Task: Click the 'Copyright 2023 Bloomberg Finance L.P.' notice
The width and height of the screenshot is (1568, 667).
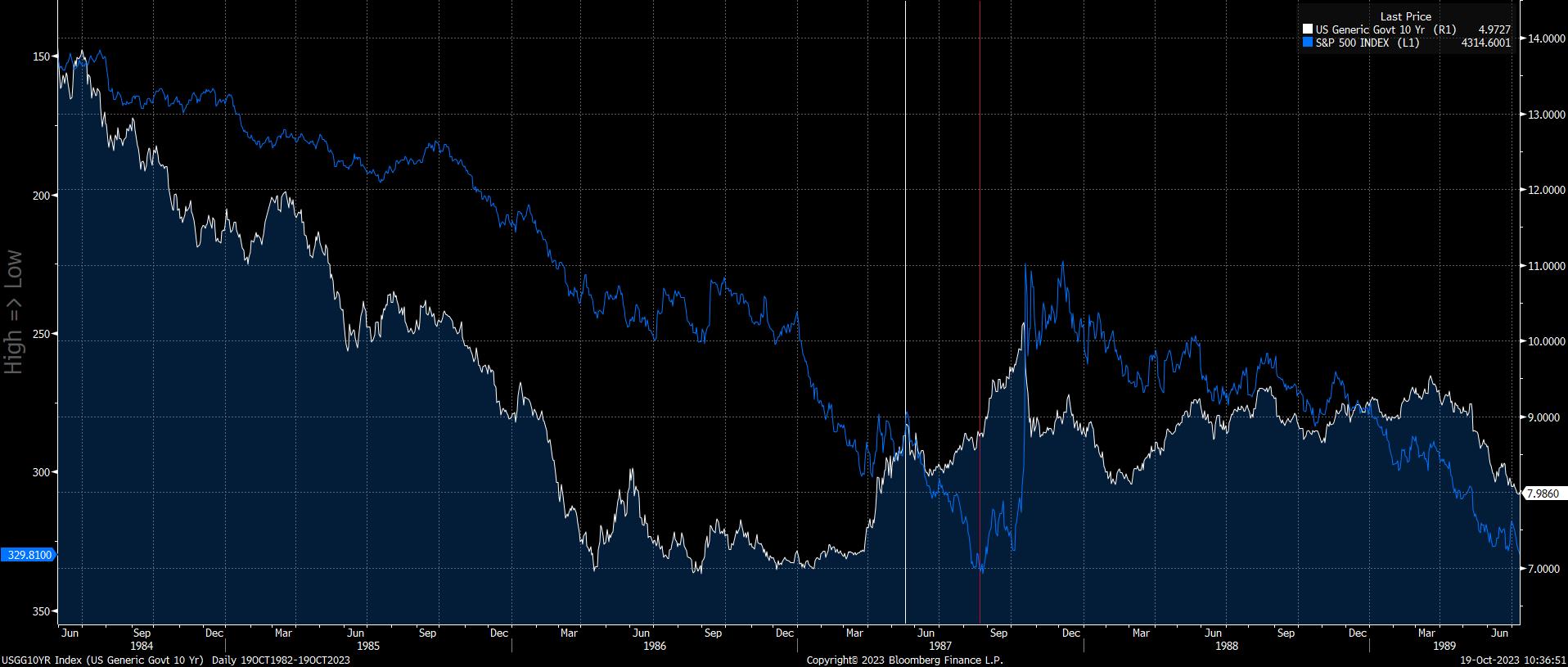Action: (904, 660)
